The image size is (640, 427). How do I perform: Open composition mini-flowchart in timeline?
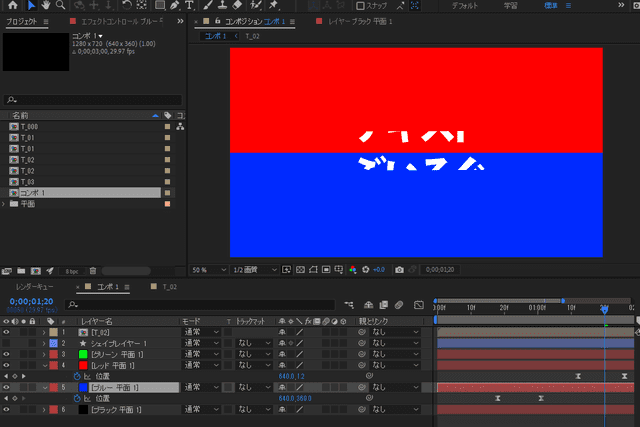(x=349, y=305)
